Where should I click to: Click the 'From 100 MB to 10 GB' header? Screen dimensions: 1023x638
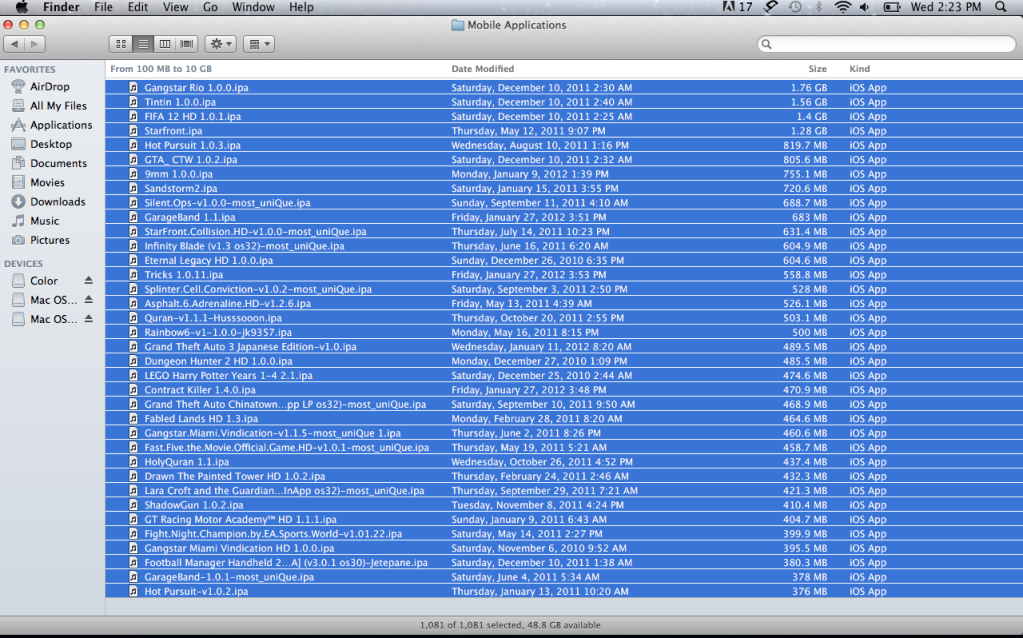coord(160,68)
